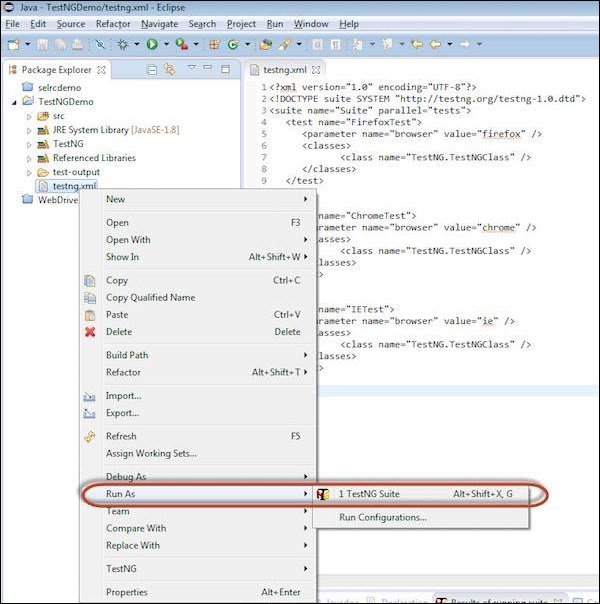Select the testng.xml editor tab
This screenshot has height=604, width=600.
click(284, 70)
